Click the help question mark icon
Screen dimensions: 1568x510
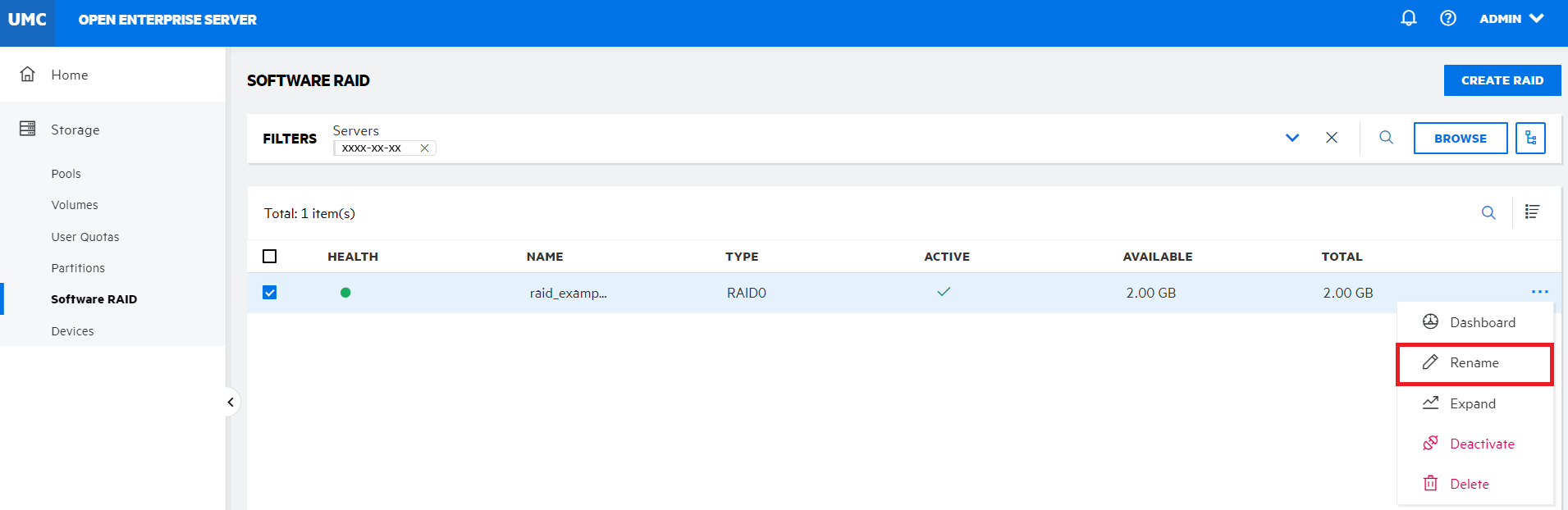pyautogui.click(x=1447, y=18)
